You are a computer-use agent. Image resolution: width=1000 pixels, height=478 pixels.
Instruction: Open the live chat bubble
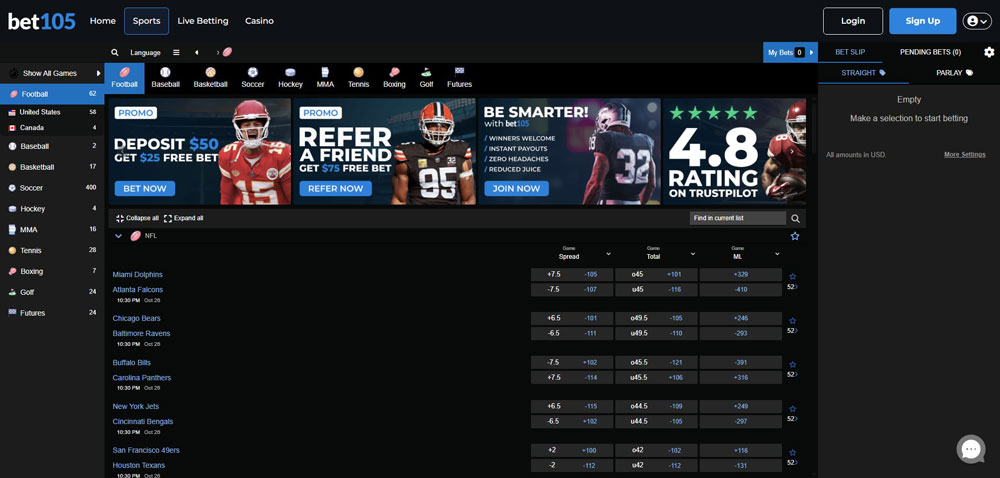[x=970, y=450]
